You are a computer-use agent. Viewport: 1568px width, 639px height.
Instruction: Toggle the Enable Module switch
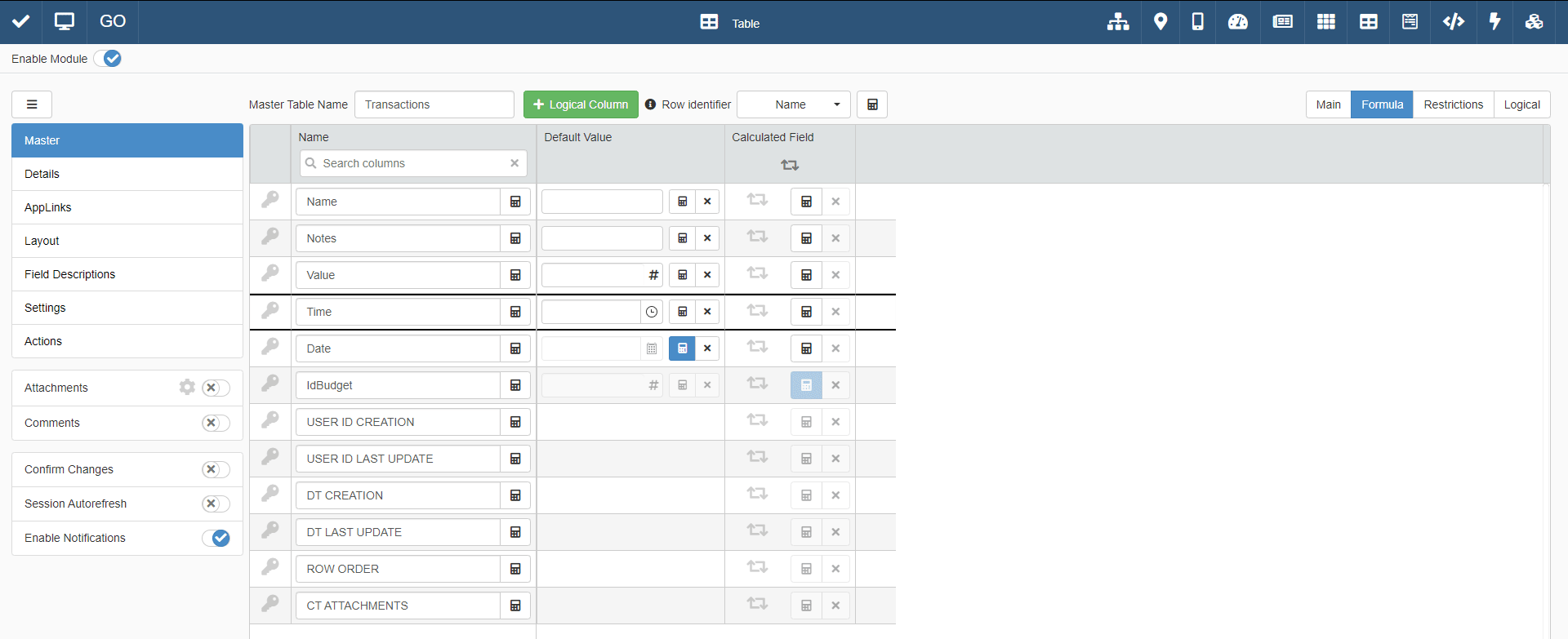click(108, 59)
